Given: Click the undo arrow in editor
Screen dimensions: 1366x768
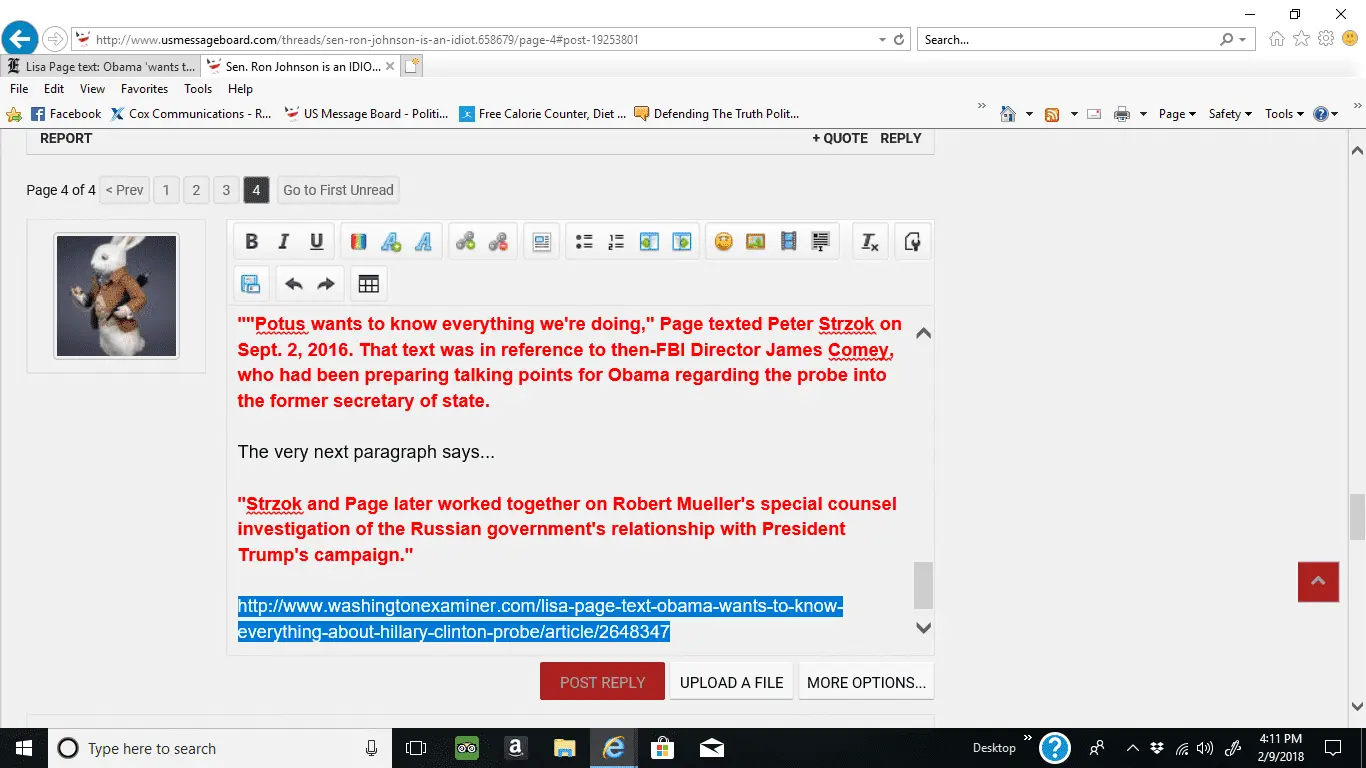Looking at the screenshot, I should coord(293,284).
